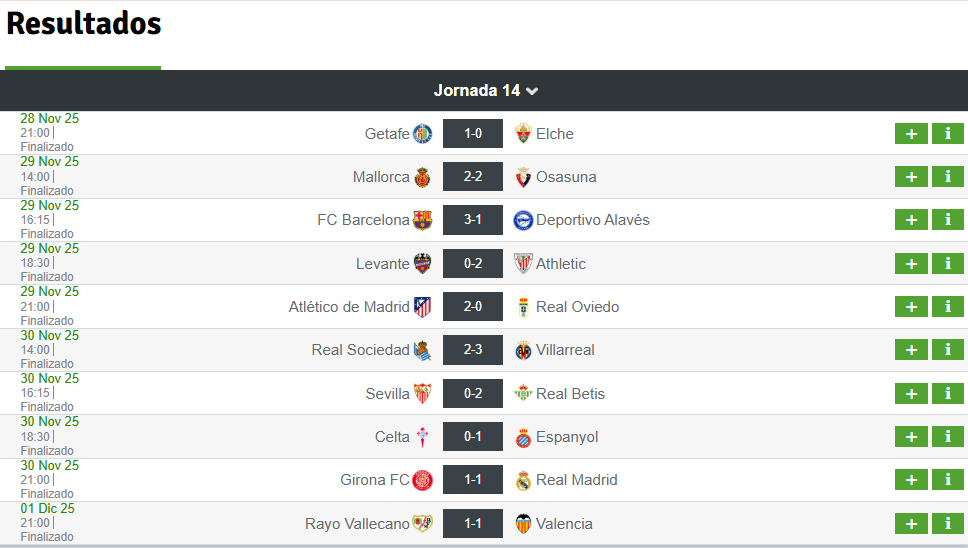Click the Valencia bat crest icon
The height and width of the screenshot is (548, 968).
coord(523,524)
